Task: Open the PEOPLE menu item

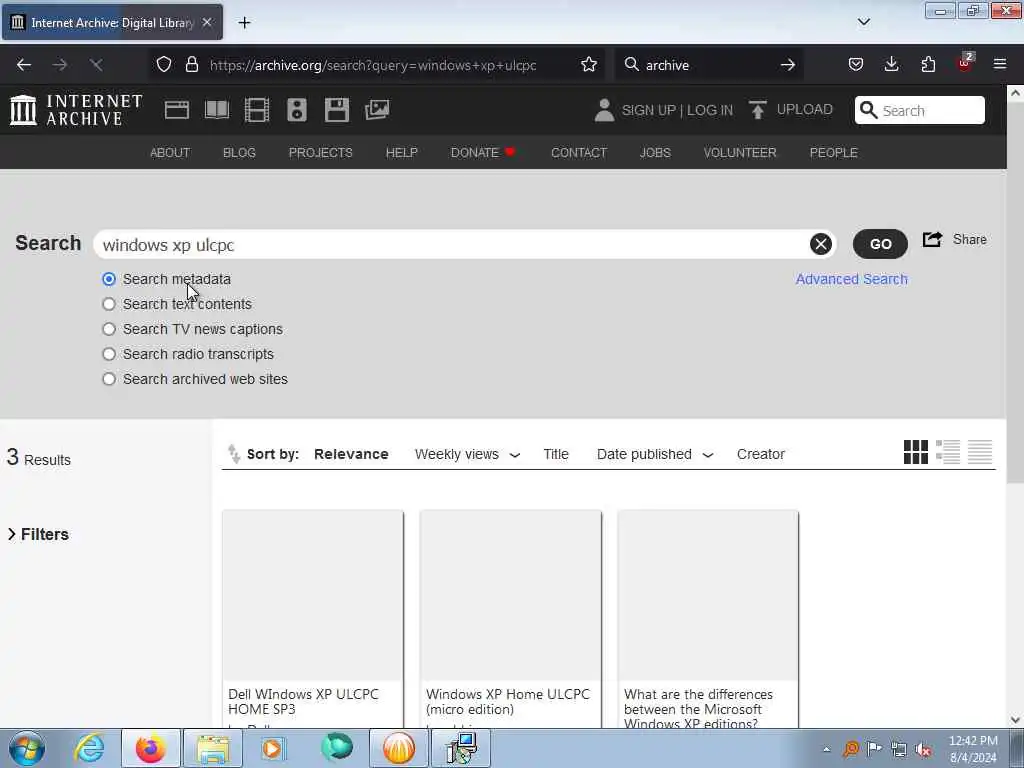Action: [833, 152]
